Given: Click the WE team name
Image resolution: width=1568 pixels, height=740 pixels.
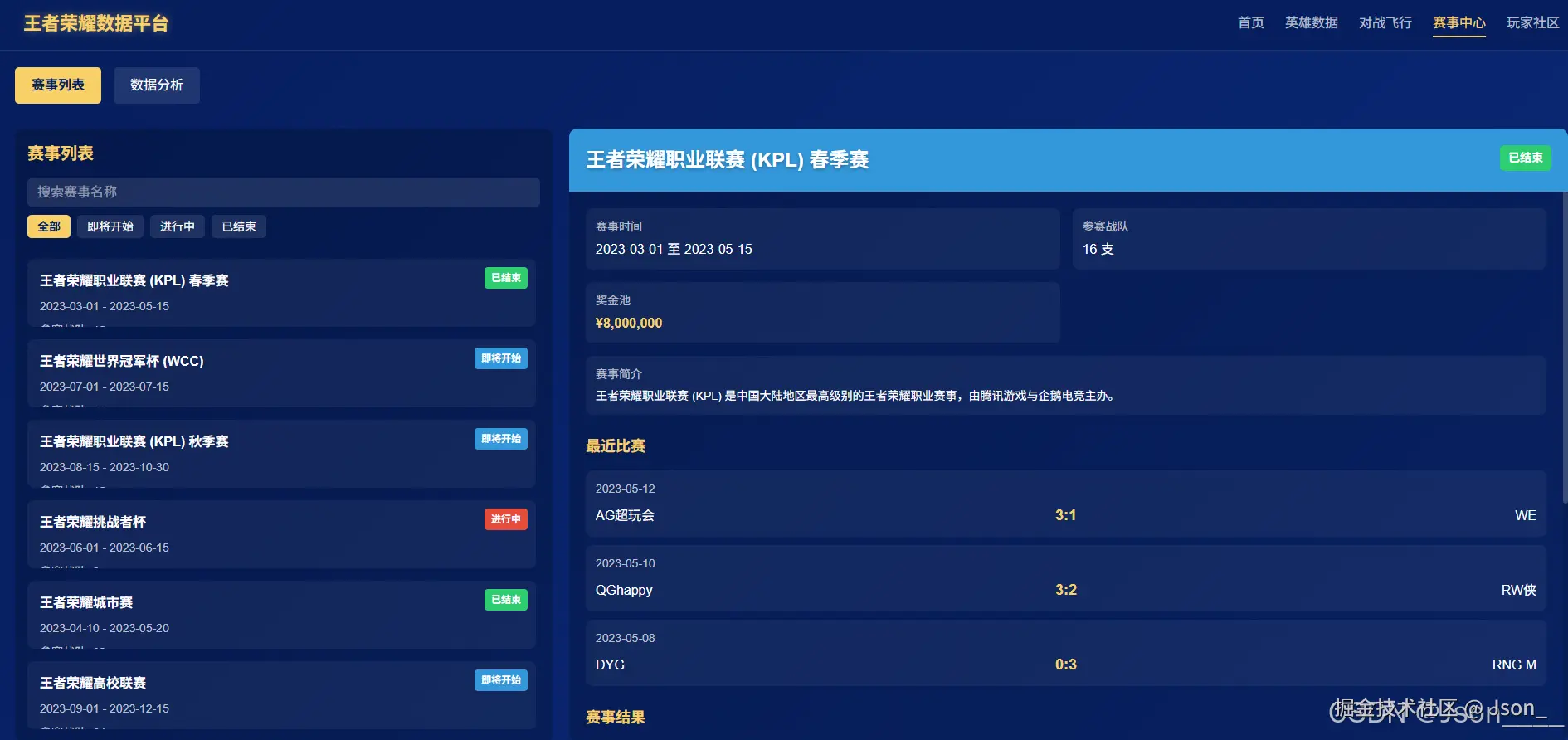Looking at the screenshot, I should coord(1526,515).
